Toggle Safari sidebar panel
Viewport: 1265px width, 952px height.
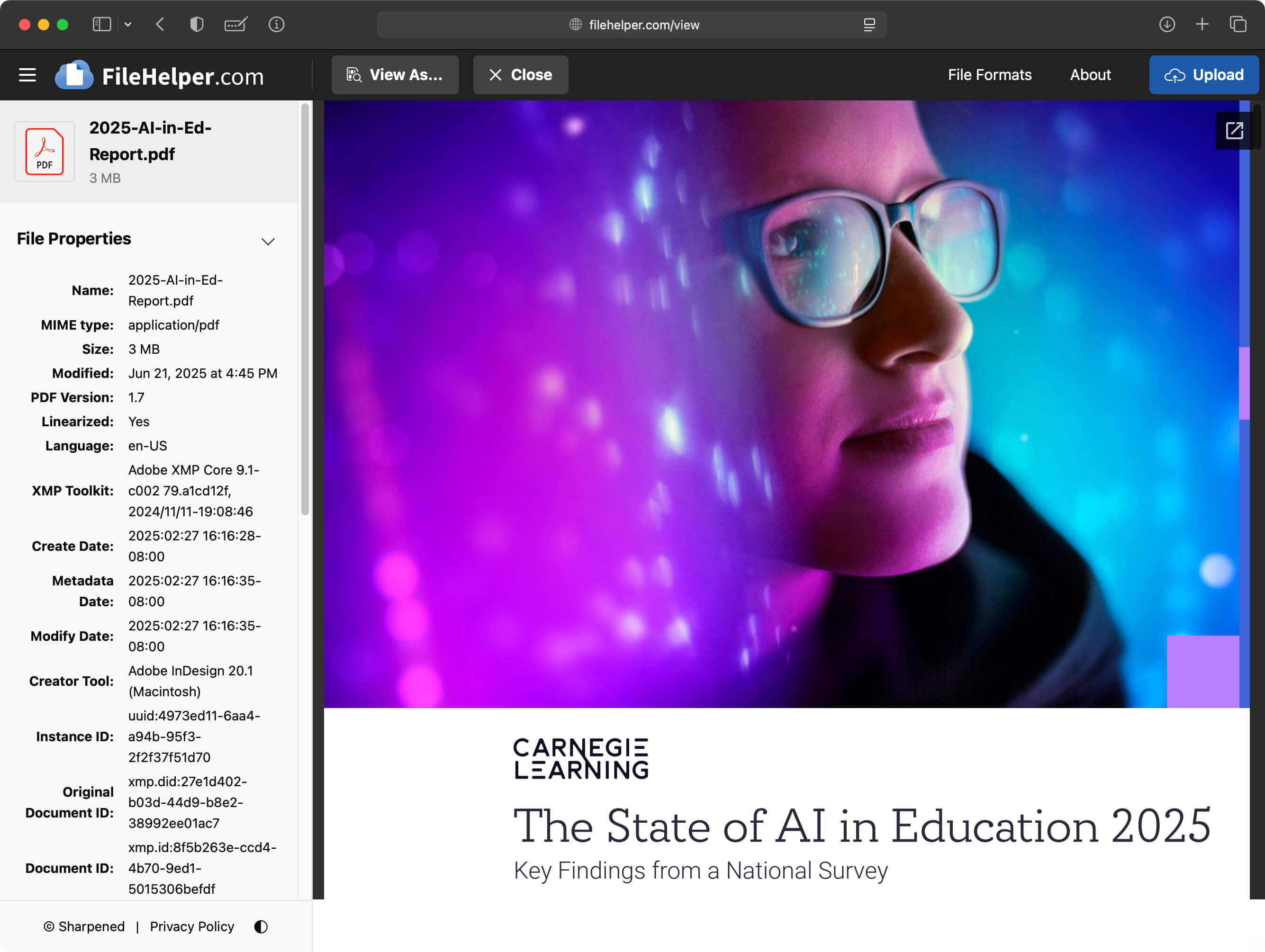coord(102,25)
